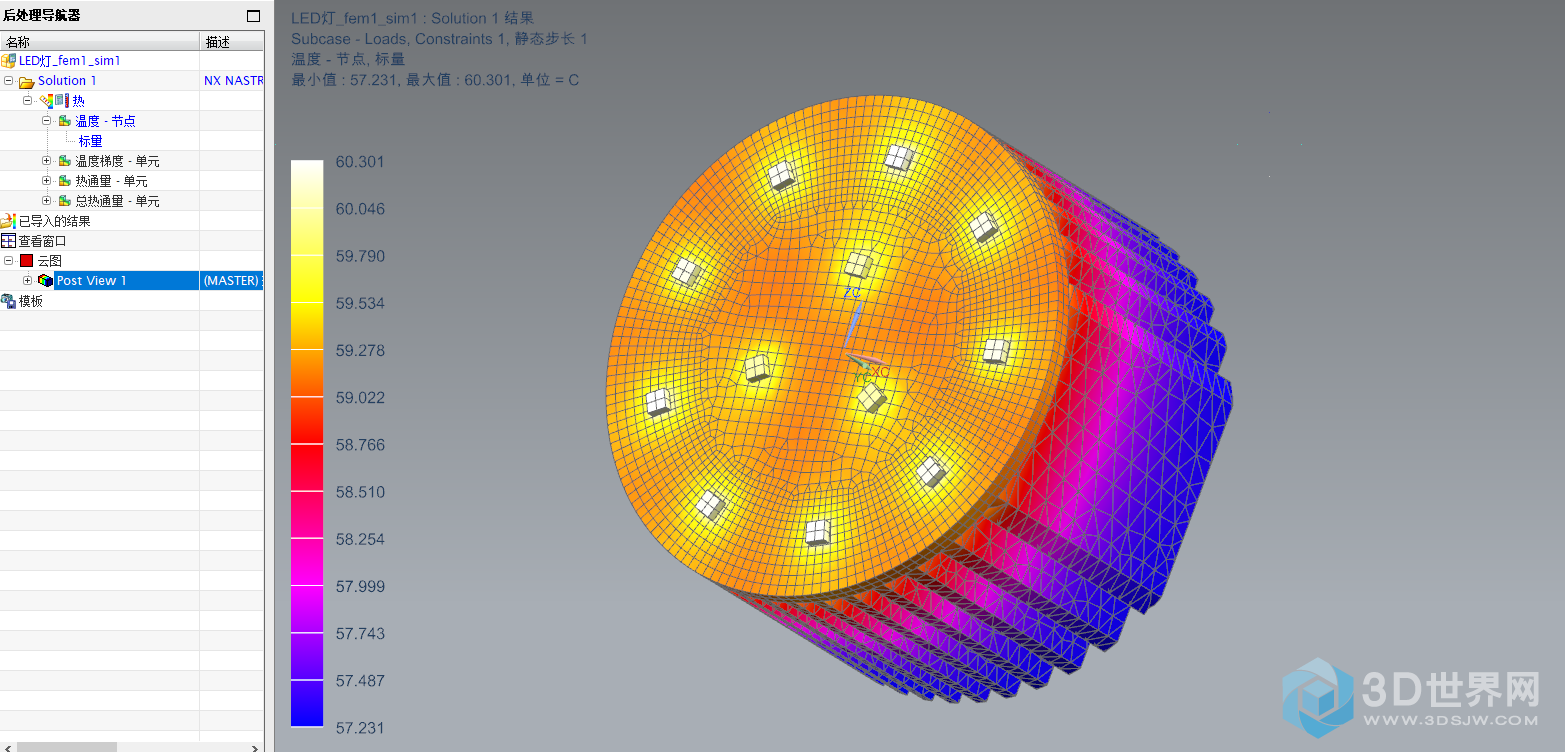
Task: Click the ZC axis label on the triad
Action: [x=852, y=293]
